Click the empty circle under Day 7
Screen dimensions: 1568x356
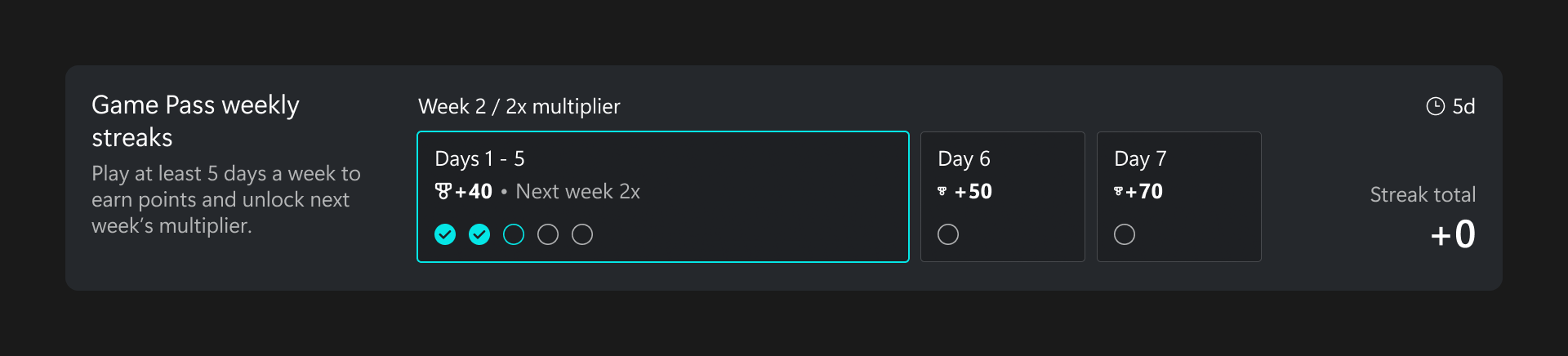tap(1125, 234)
